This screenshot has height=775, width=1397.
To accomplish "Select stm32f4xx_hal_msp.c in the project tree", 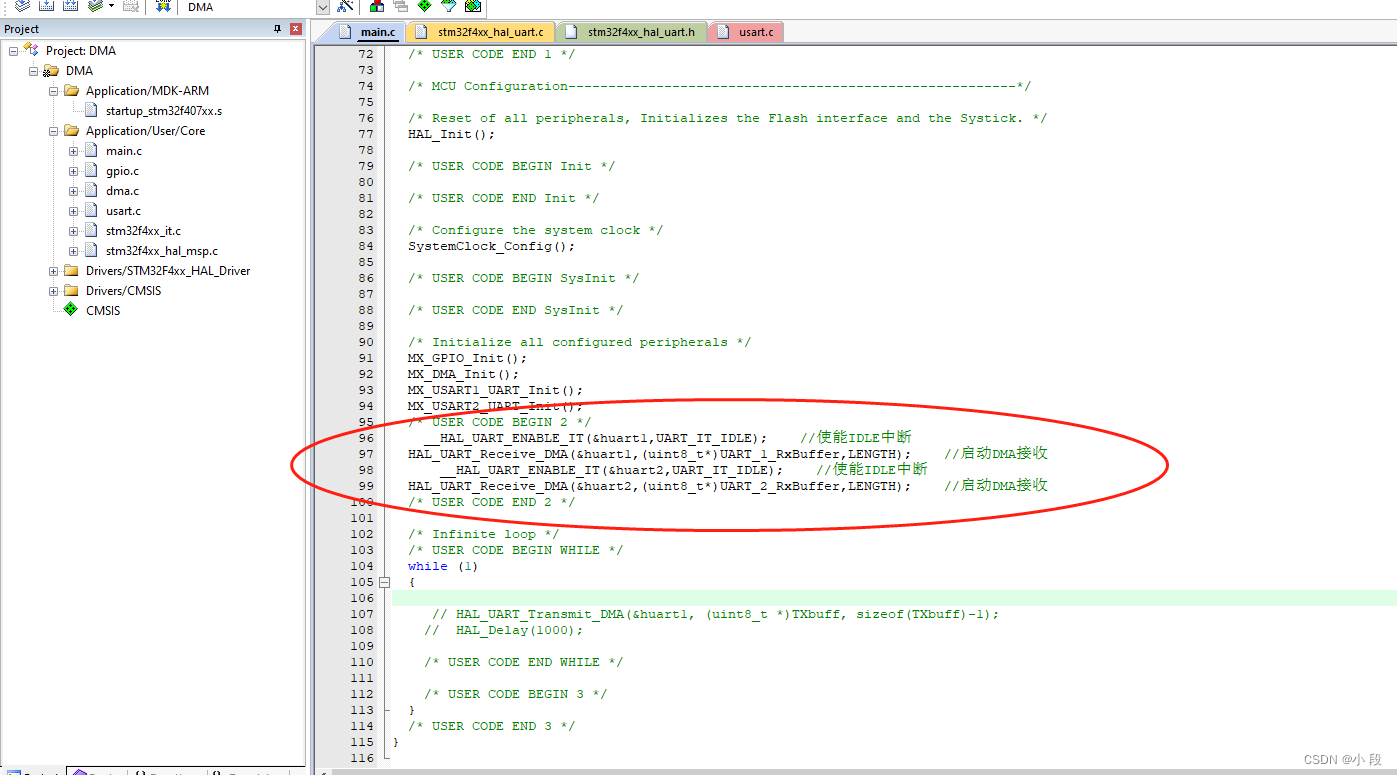I will click(162, 251).
